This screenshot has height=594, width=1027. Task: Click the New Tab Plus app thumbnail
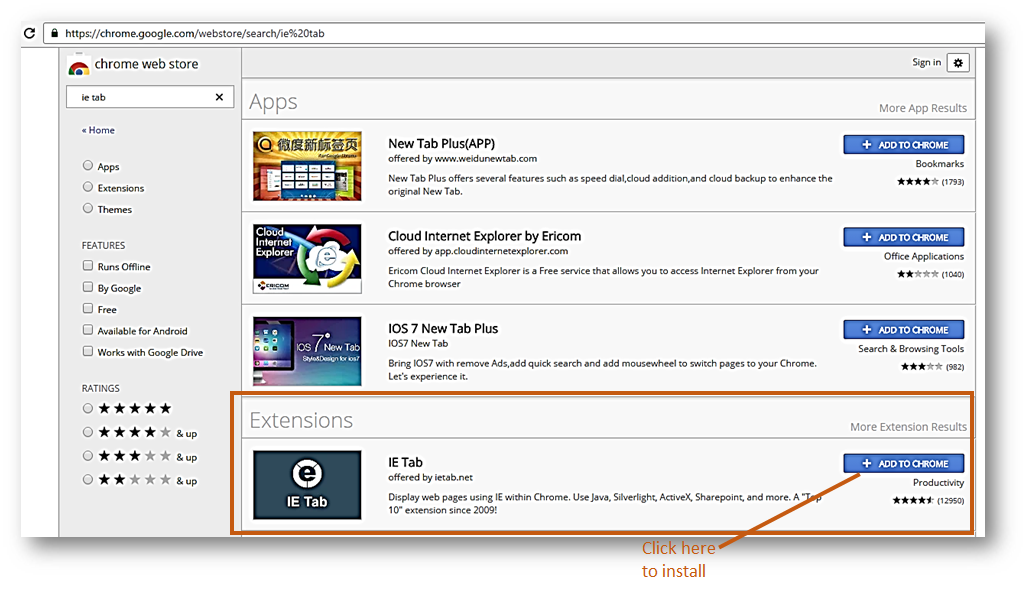coord(307,166)
